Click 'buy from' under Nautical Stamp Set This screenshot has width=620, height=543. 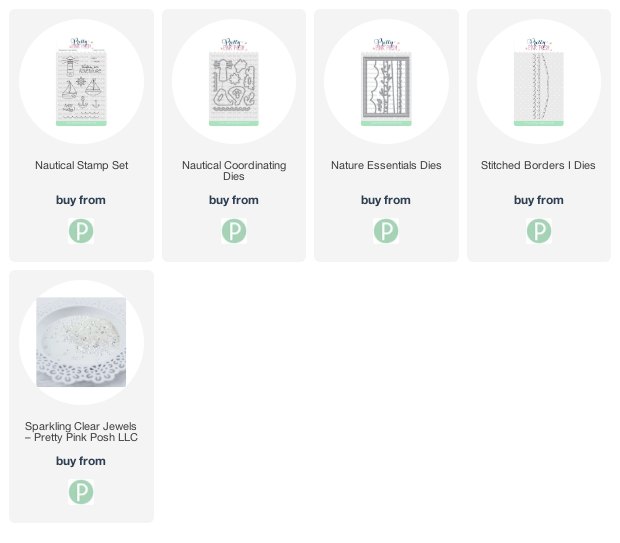81,200
